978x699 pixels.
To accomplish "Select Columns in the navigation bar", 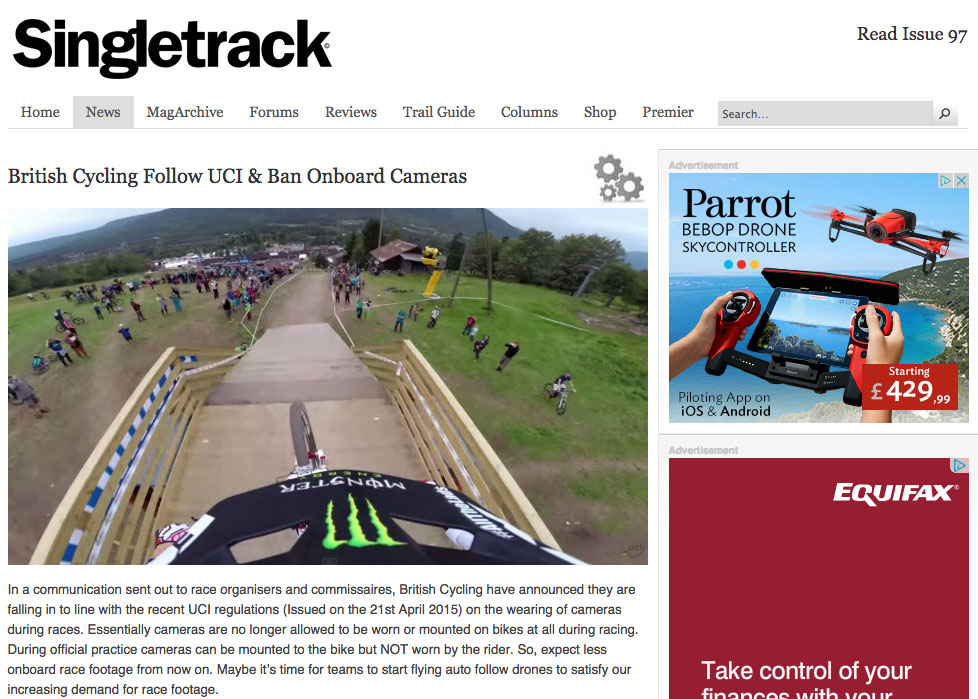I will click(x=529, y=112).
